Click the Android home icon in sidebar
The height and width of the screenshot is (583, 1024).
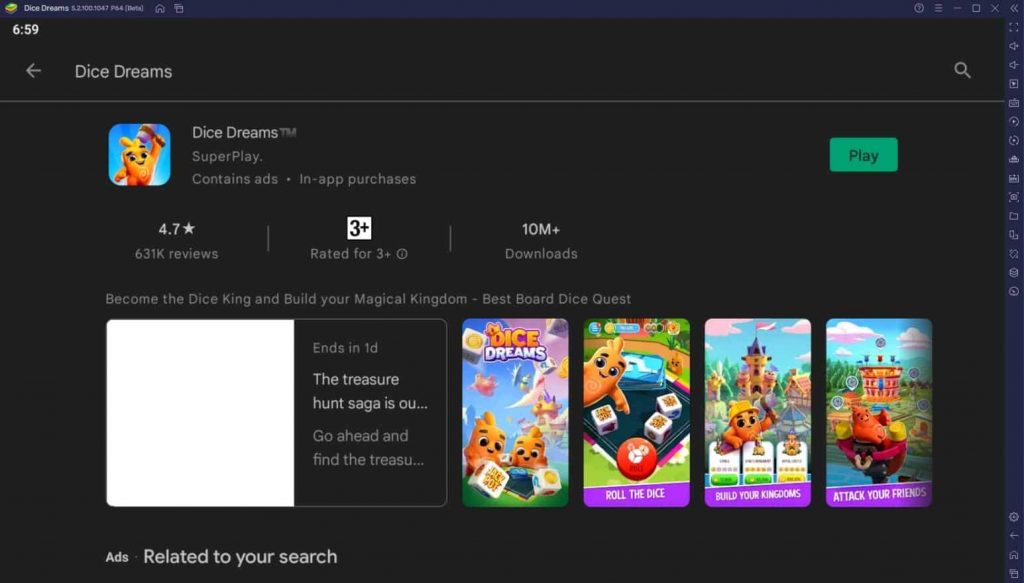pos(1014,555)
